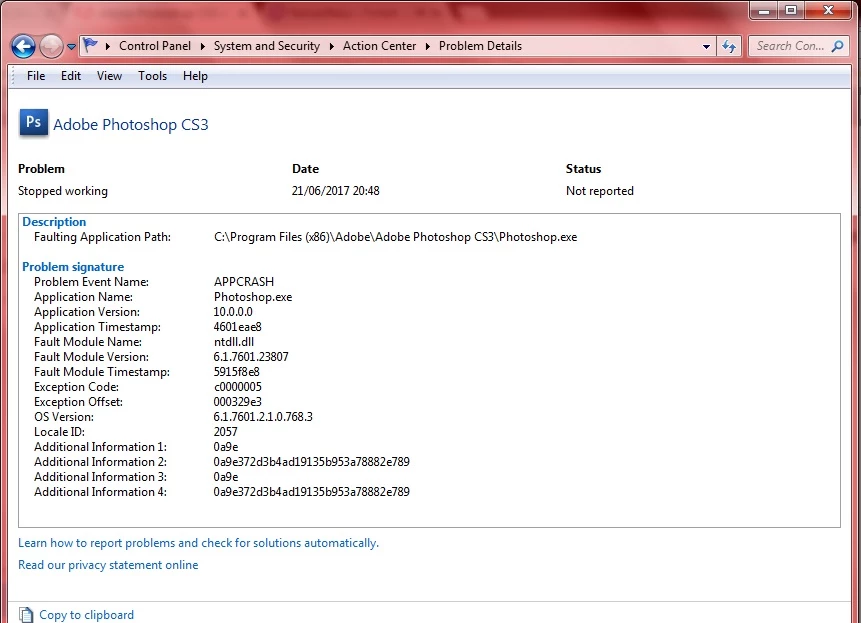Image resolution: width=861 pixels, height=623 pixels.
Task: Select the Adobe Photoshop CS3 heading
Action: (131, 125)
